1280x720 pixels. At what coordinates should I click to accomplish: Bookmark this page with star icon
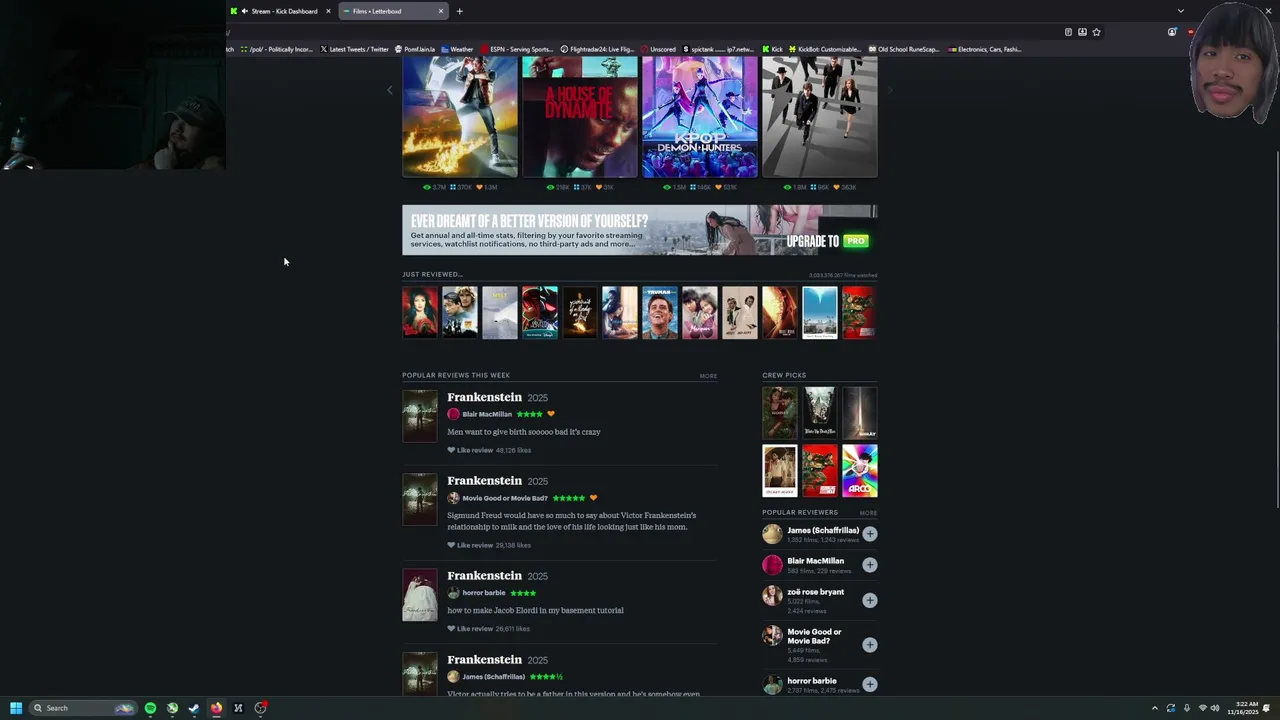pos(1096,32)
